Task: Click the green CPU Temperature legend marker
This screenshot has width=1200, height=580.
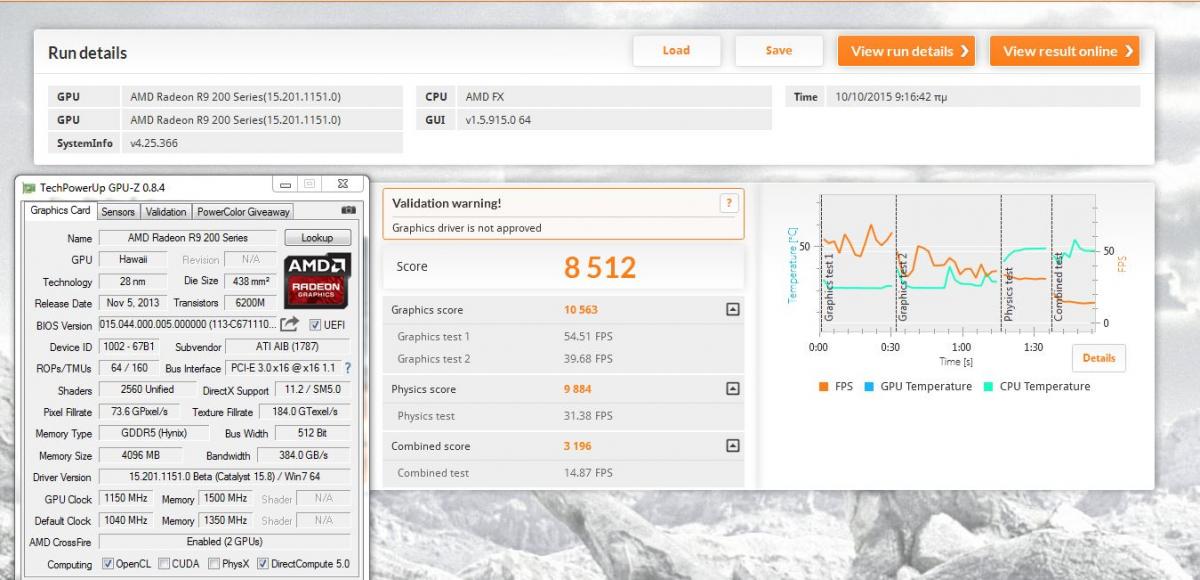Action: pyautogui.click(x=989, y=386)
